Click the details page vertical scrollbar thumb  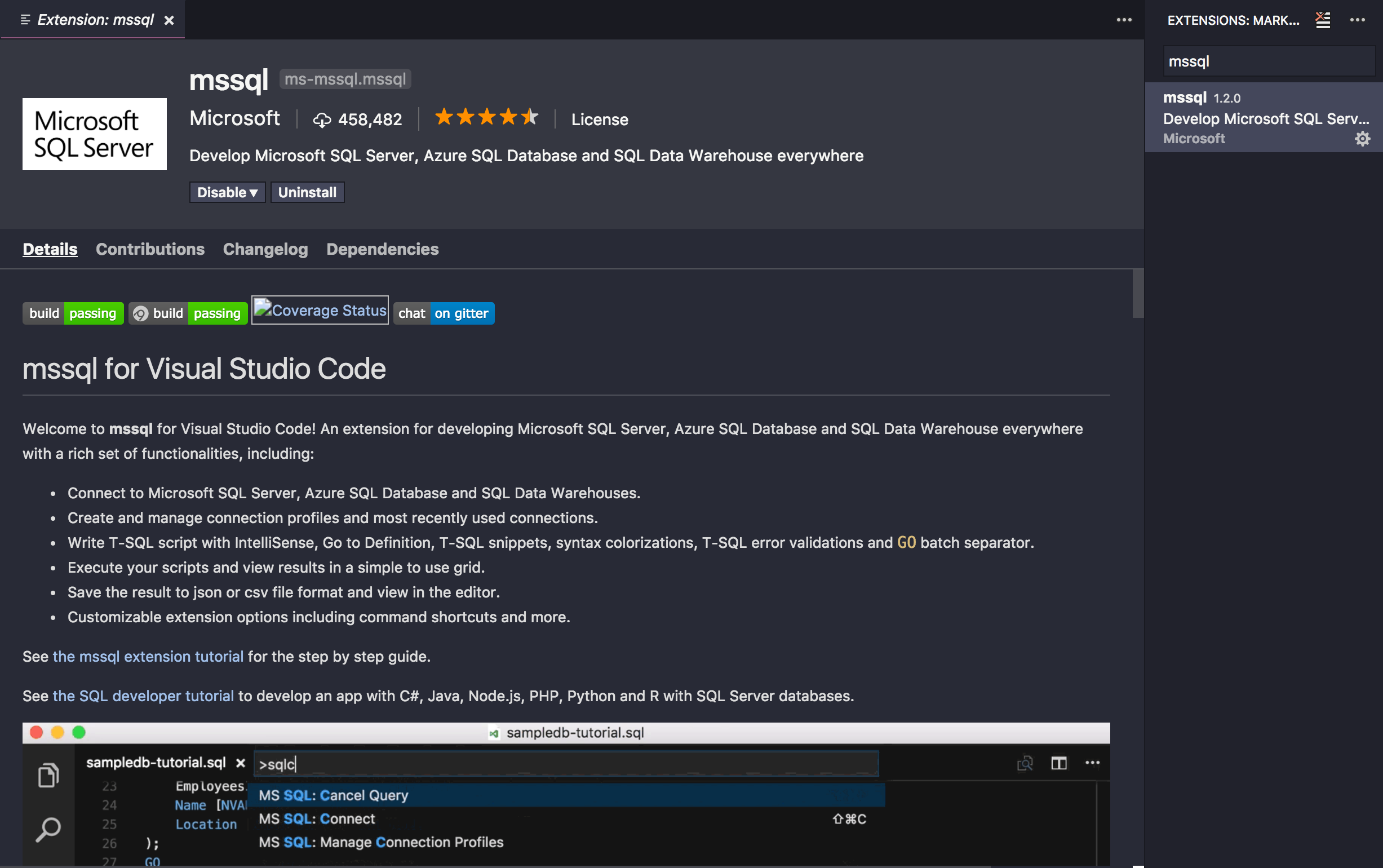[x=1137, y=293]
